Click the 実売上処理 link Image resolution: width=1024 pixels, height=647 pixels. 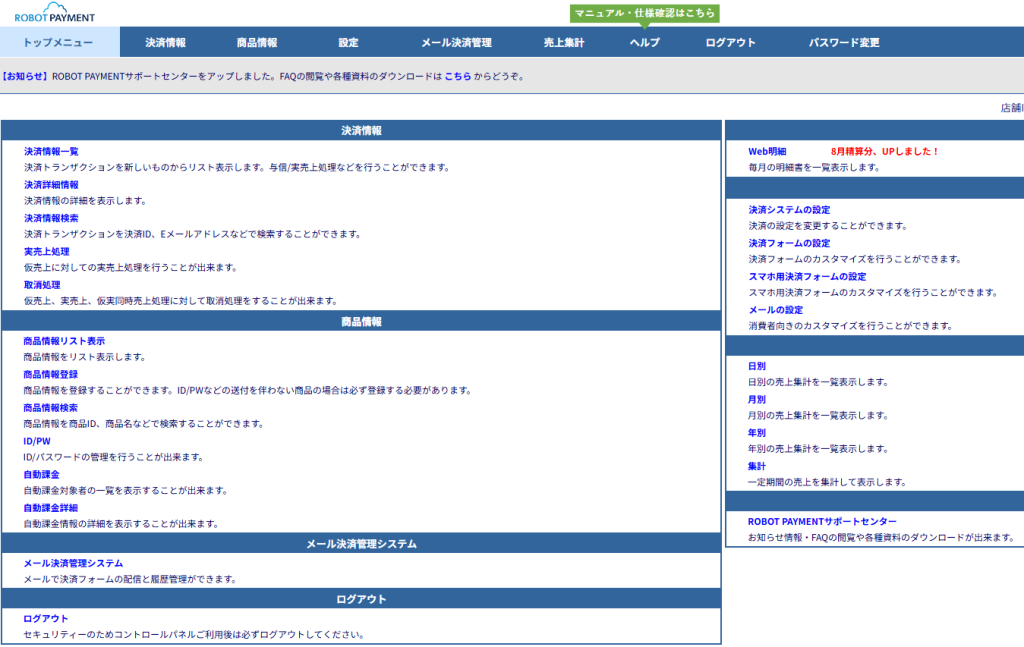click(x=46, y=251)
